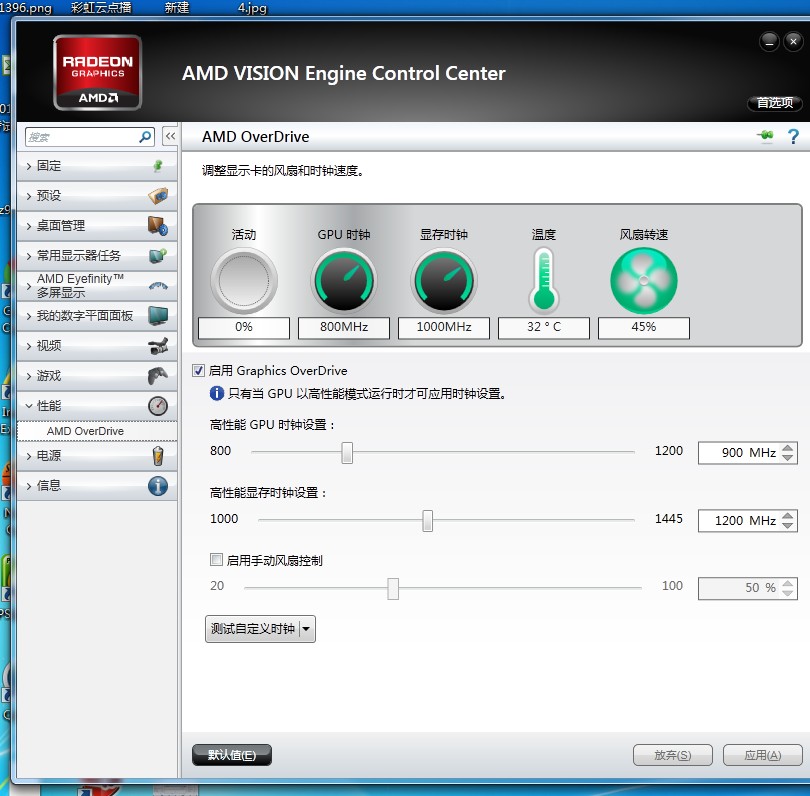Click the Radeon Graphics AMD logo
810x796 pixels.
[x=98, y=72]
